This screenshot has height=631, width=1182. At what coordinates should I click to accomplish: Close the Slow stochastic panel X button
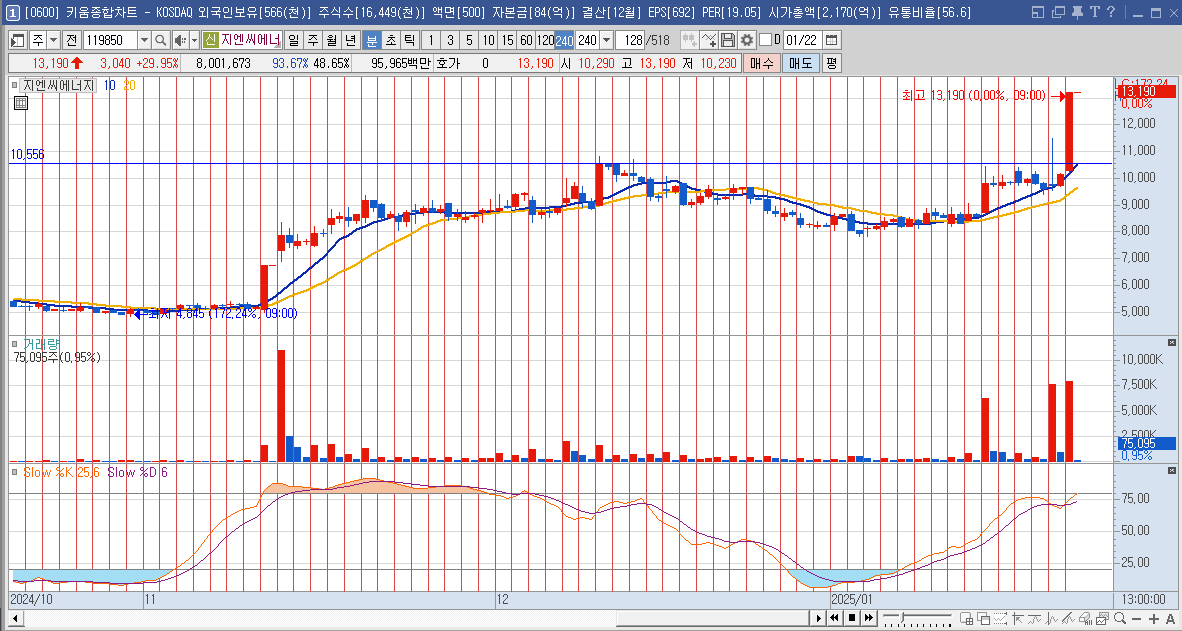[x=1171, y=470]
